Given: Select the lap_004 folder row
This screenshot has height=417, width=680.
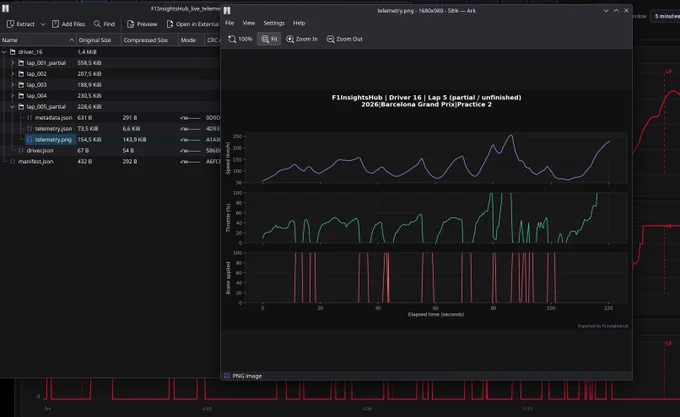Looking at the screenshot, I should coord(110,96).
